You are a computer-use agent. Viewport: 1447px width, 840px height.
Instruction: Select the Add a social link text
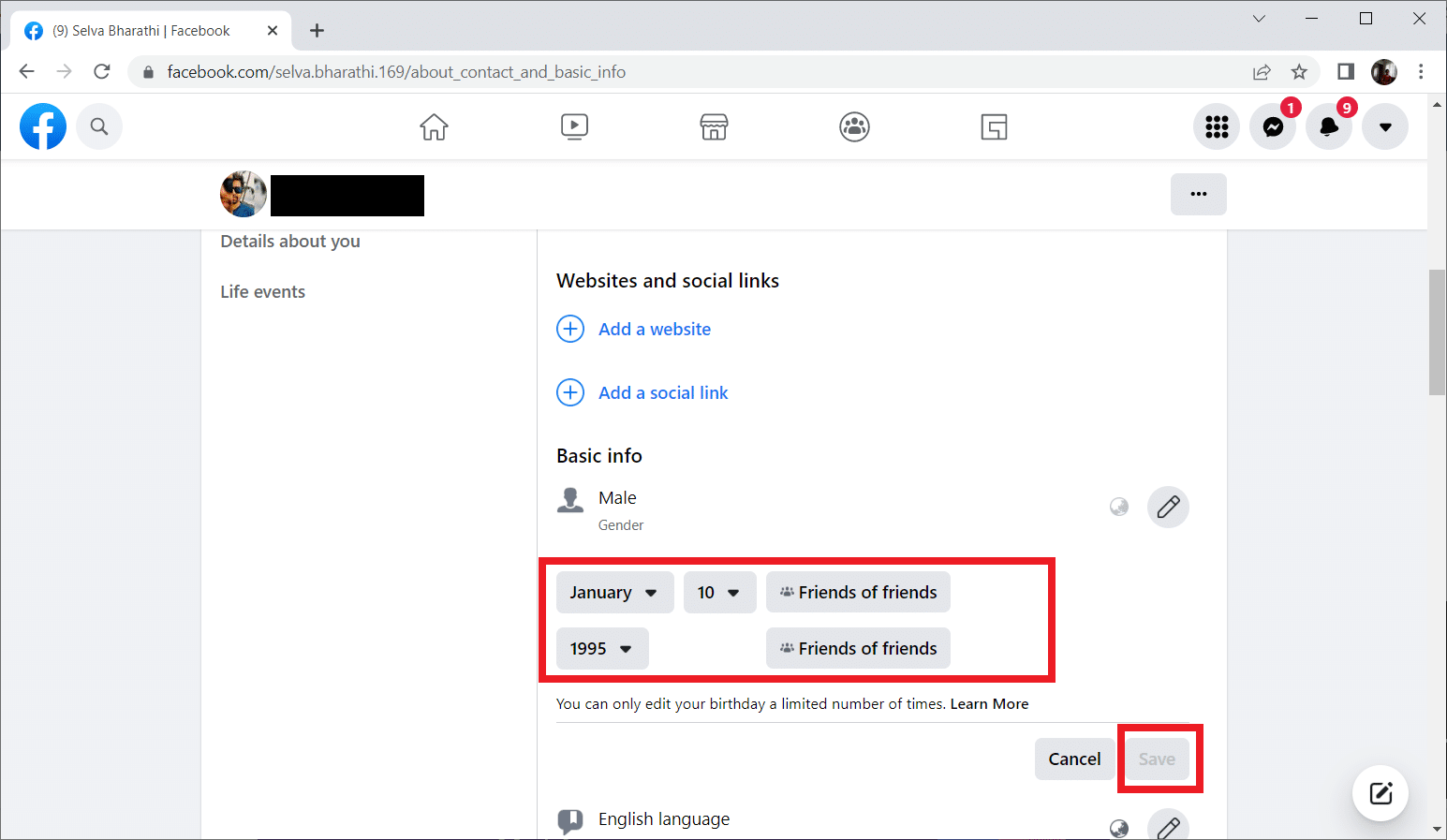(x=663, y=392)
